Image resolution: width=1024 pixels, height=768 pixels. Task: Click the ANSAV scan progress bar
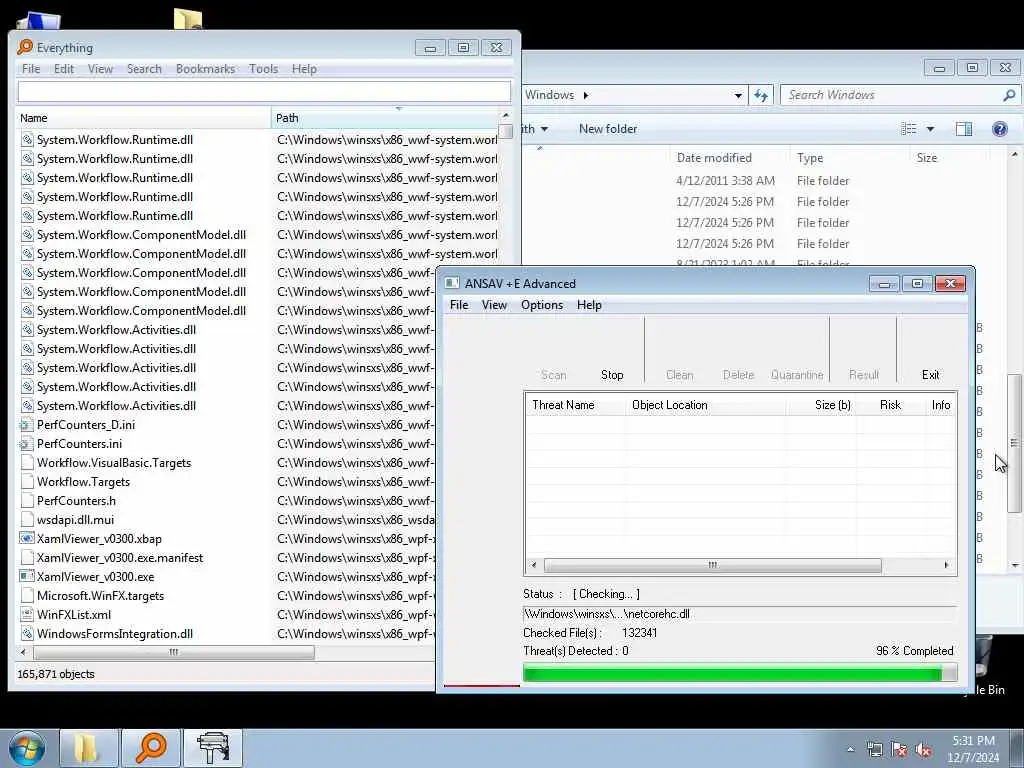(740, 673)
